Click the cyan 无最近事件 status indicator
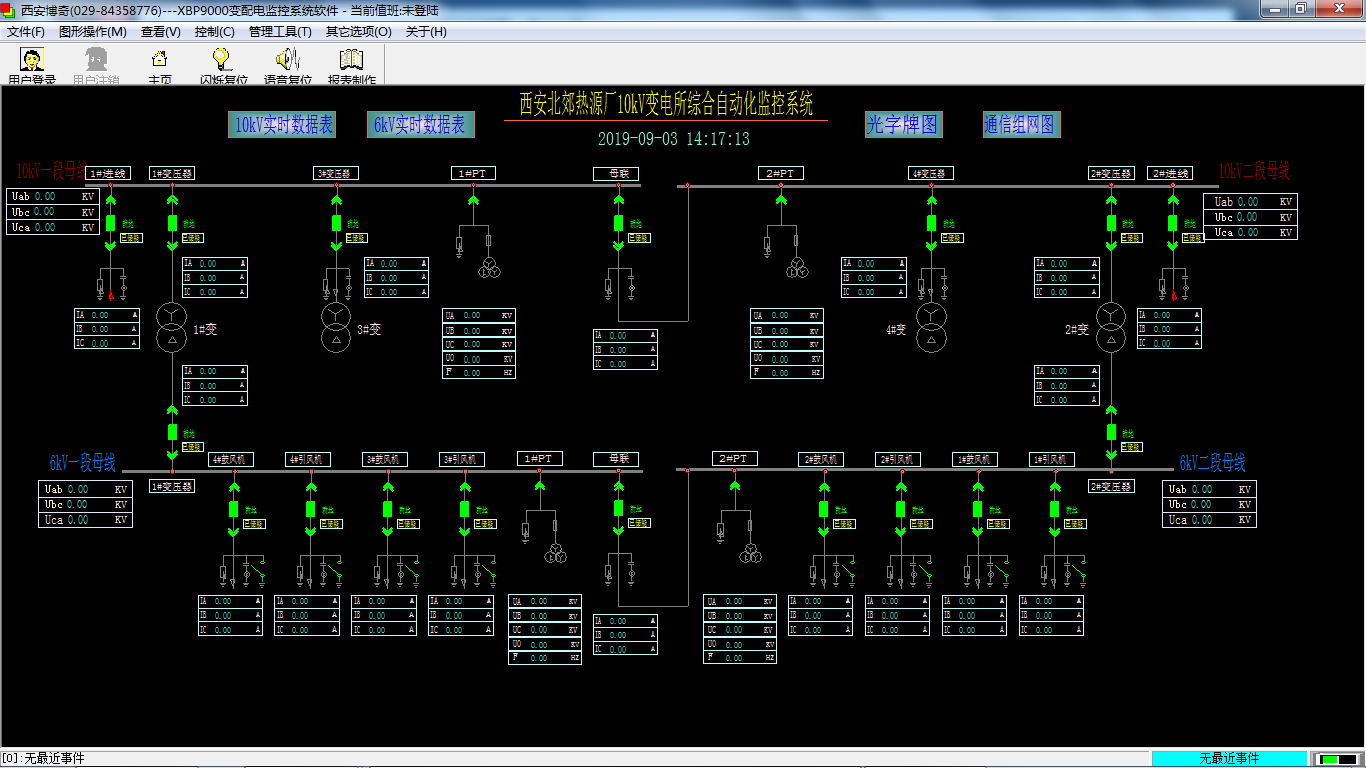Image resolution: width=1366 pixels, height=768 pixels. pyautogui.click(x=1229, y=759)
